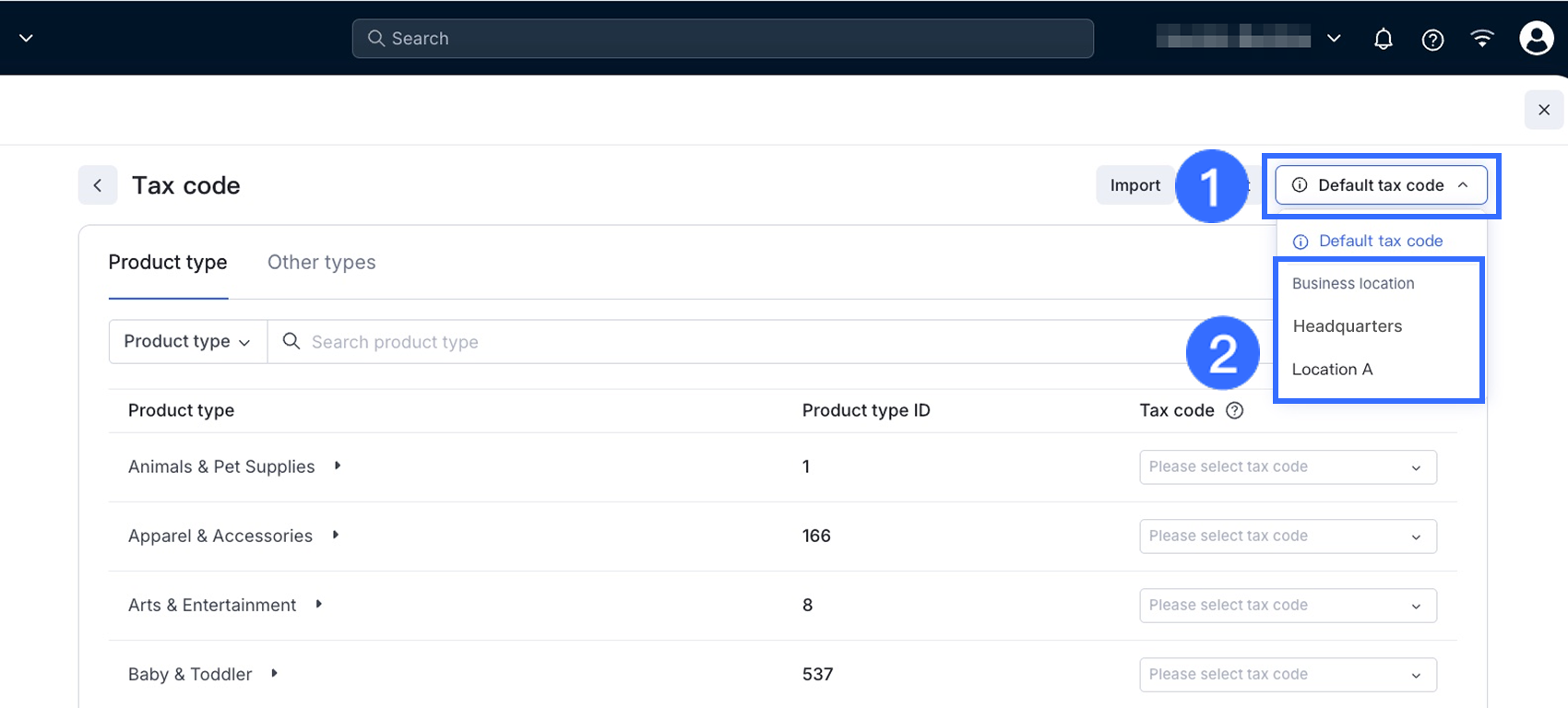Open tax code dropdown for Animals & Pet Supplies

tap(1288, 467)
